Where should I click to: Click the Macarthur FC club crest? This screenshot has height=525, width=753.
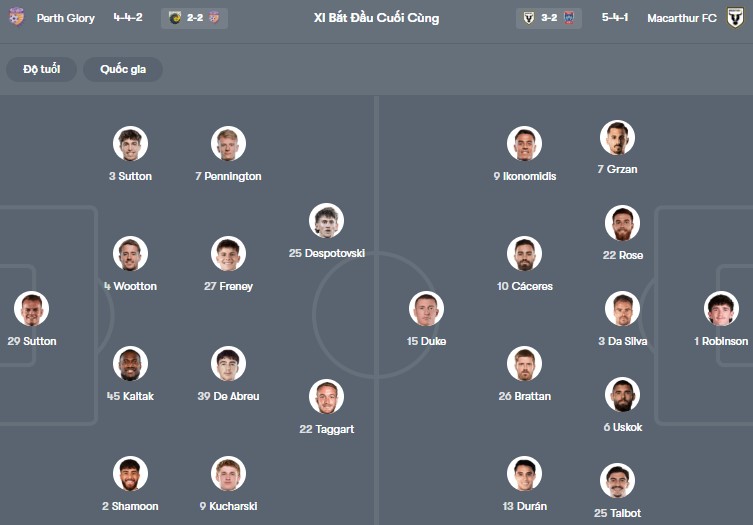pos(735,18)
